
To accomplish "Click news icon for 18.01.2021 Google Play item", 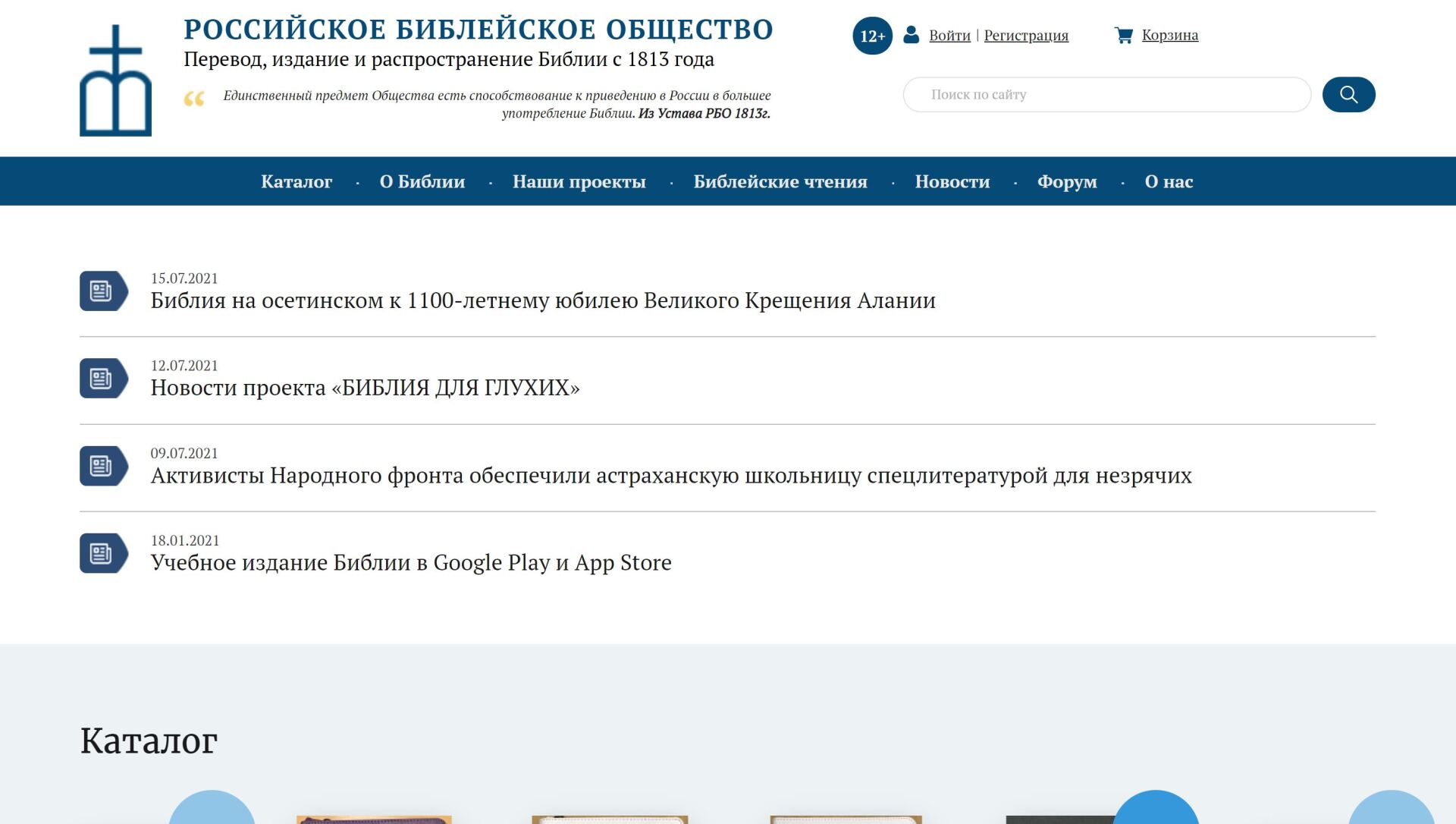I will pyautogui.click(x=104, y=553).
